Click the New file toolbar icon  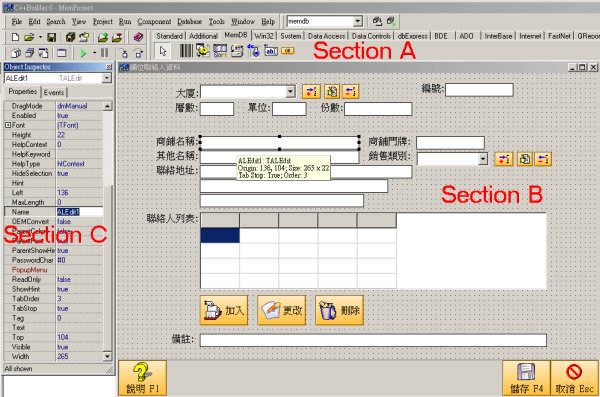15,37
